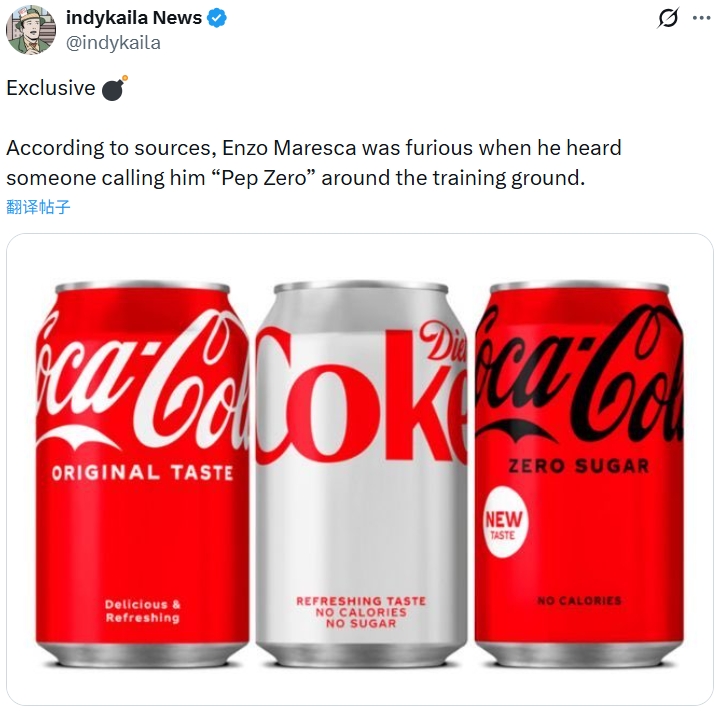Click NO CALORIES text on Zero Sugar can
This screenshot has width=717, height=714.
coord(579,600)
